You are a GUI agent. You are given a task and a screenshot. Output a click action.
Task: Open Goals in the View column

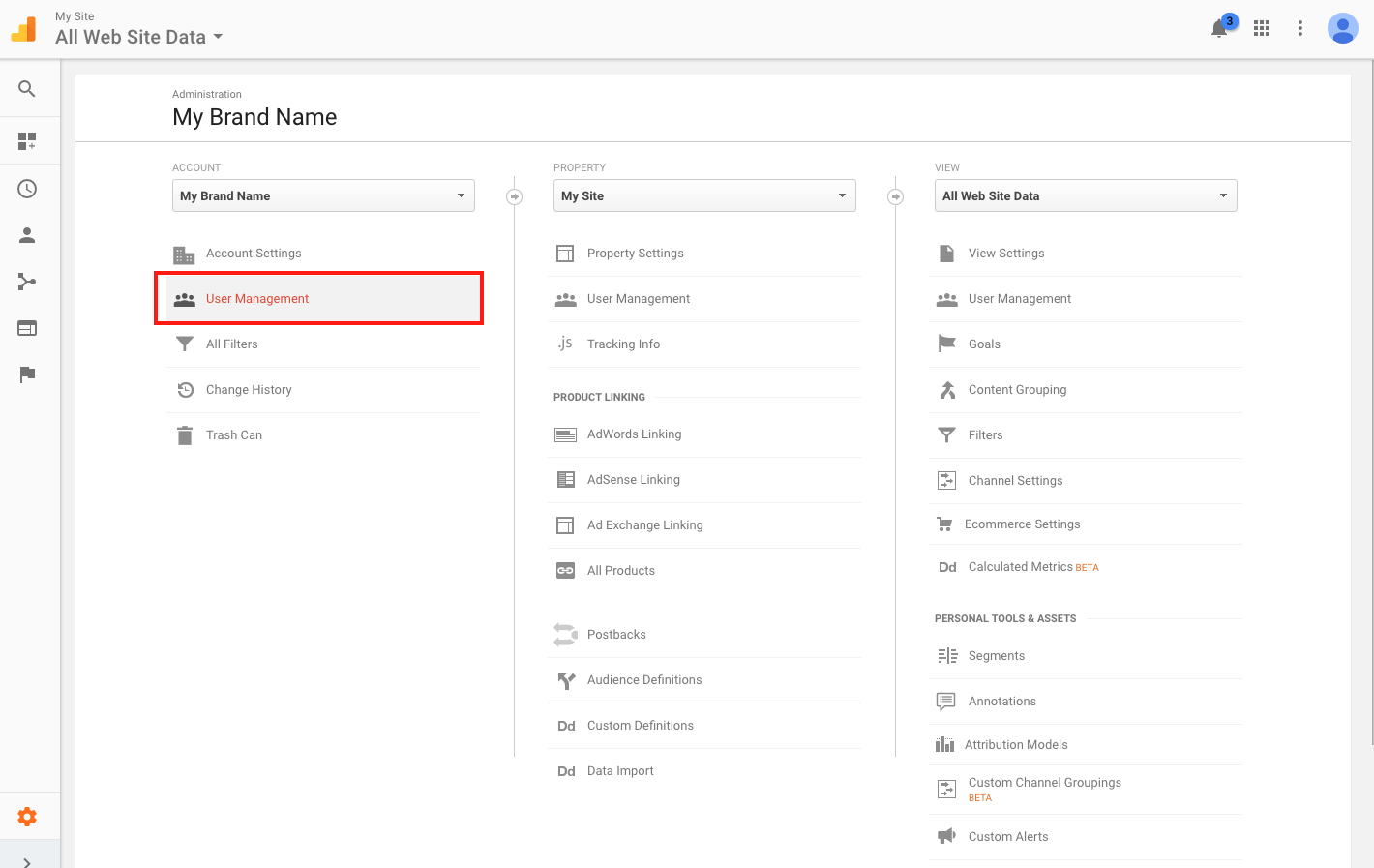pos(984,344)
